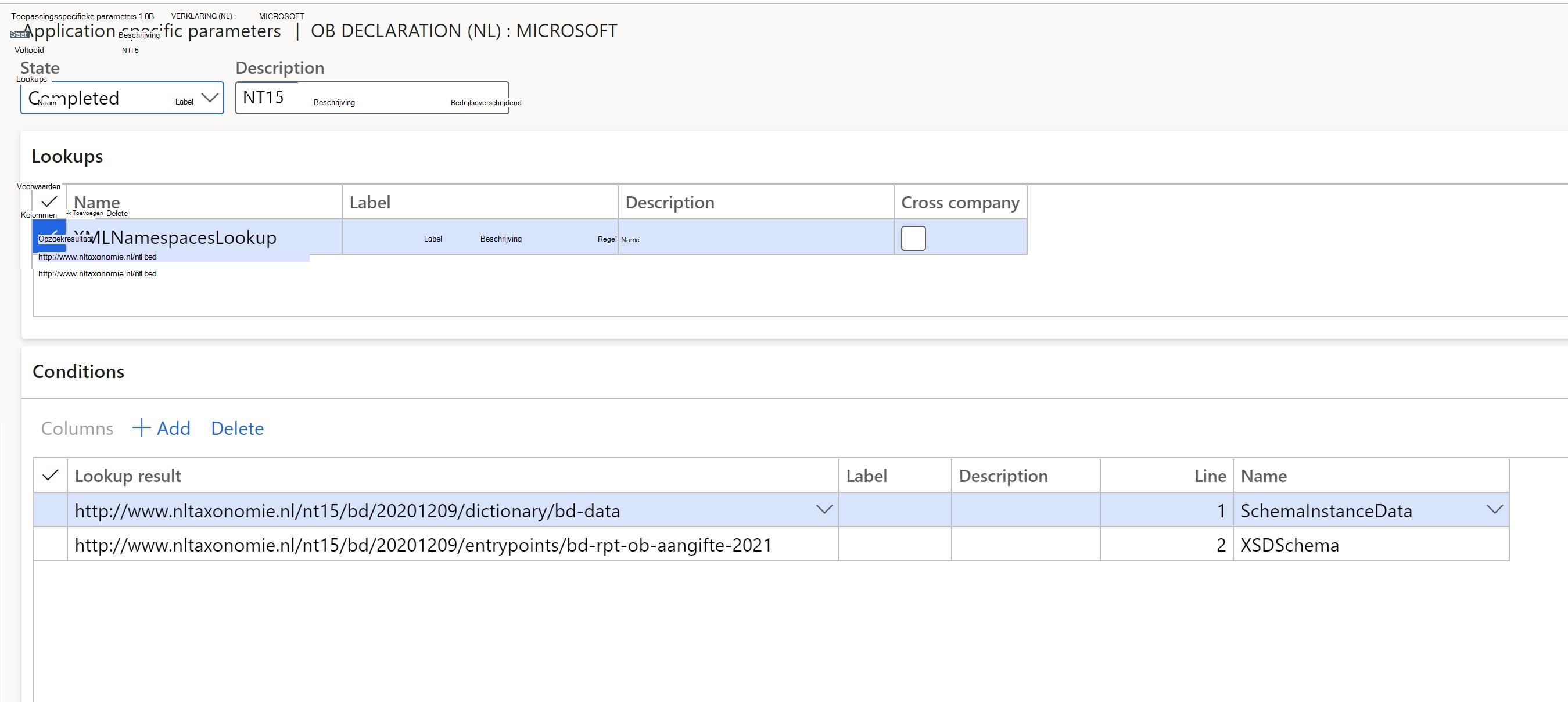Select row marker of the XSDSchema condition

click(51, 545)
